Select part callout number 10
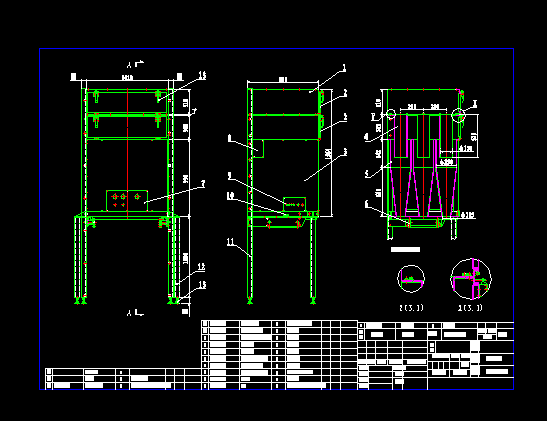This screenshot has width=547, height=421. 230,196
